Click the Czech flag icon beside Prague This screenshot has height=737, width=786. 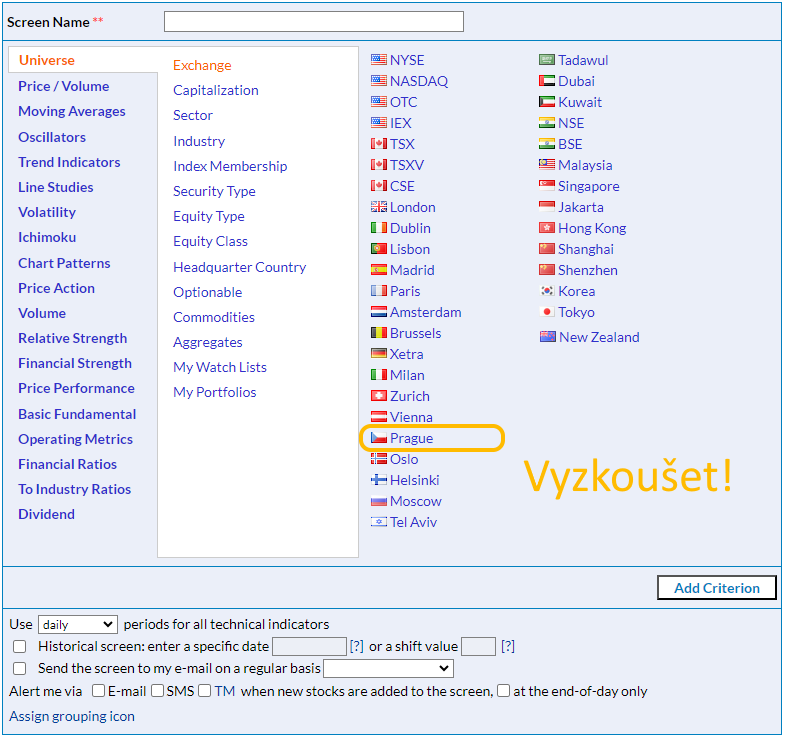[378, 438]
